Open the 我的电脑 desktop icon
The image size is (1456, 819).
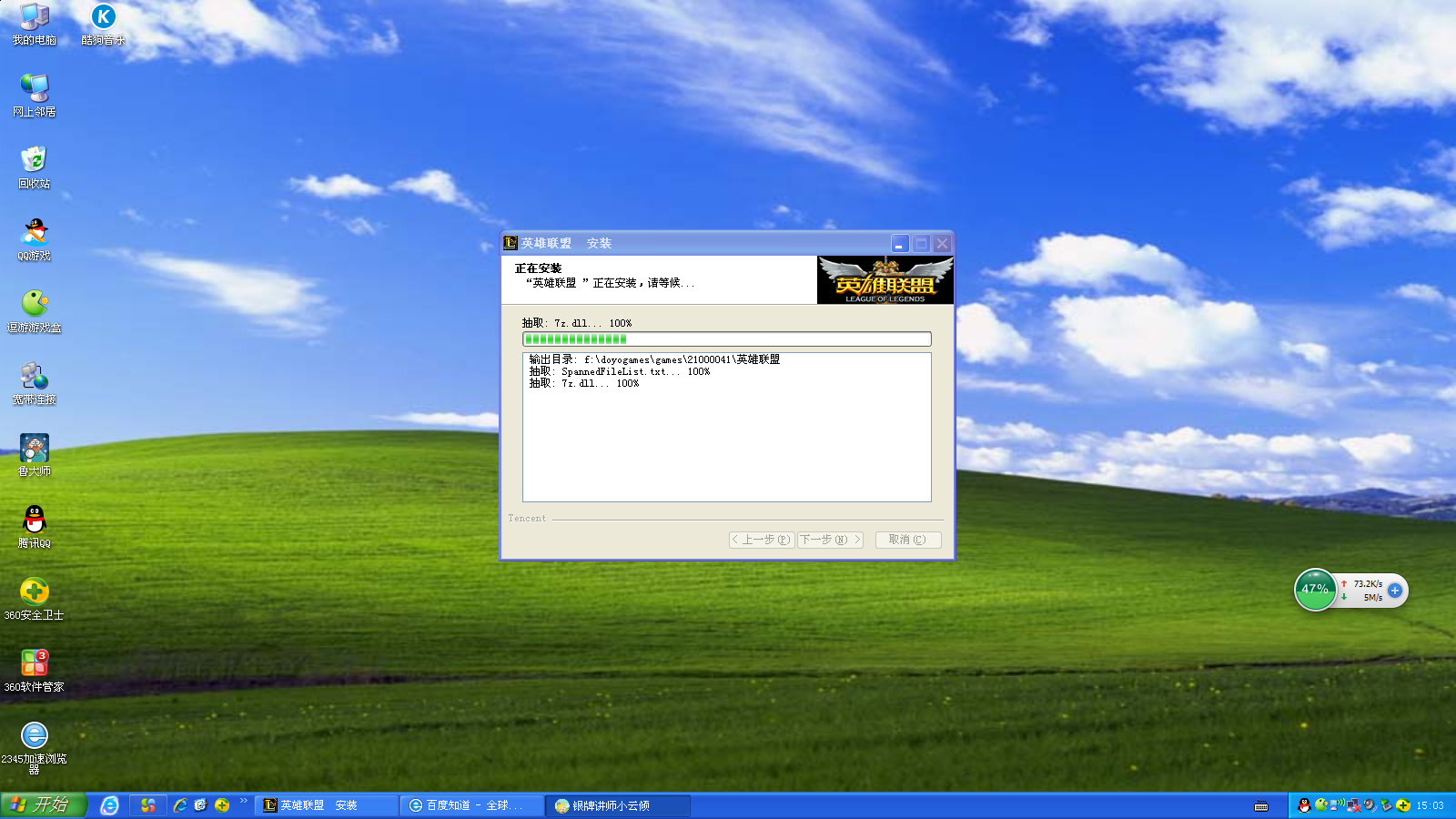click(35, 25)
